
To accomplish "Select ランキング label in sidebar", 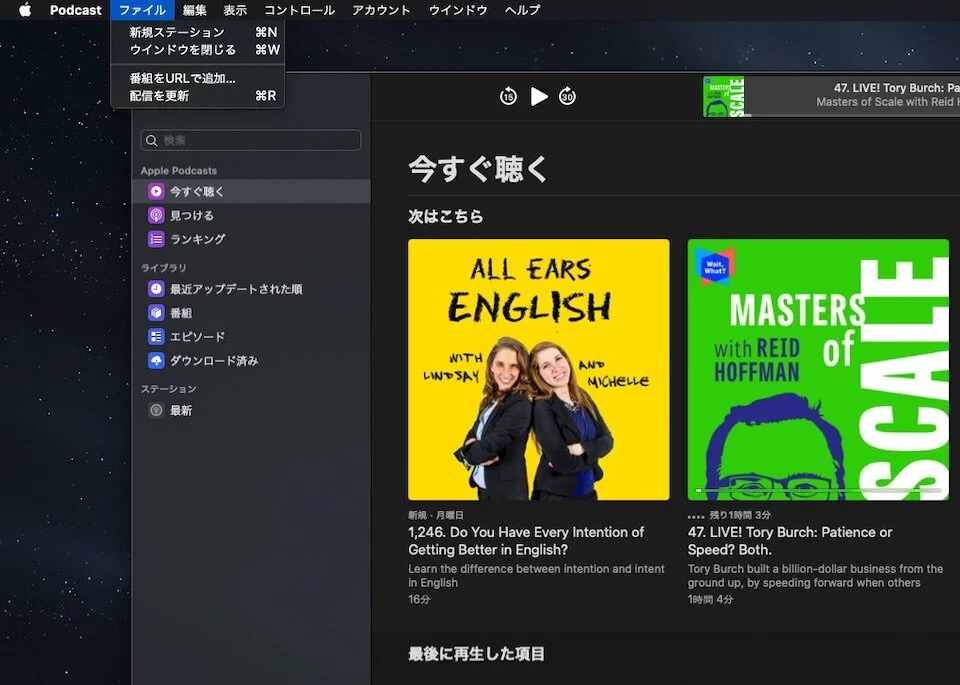I will 197,239.
